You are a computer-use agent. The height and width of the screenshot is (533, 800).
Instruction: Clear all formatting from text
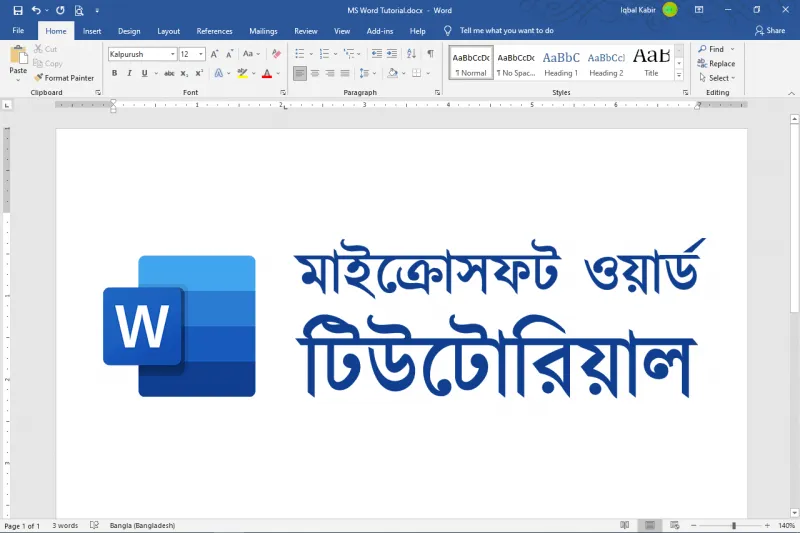277,54
